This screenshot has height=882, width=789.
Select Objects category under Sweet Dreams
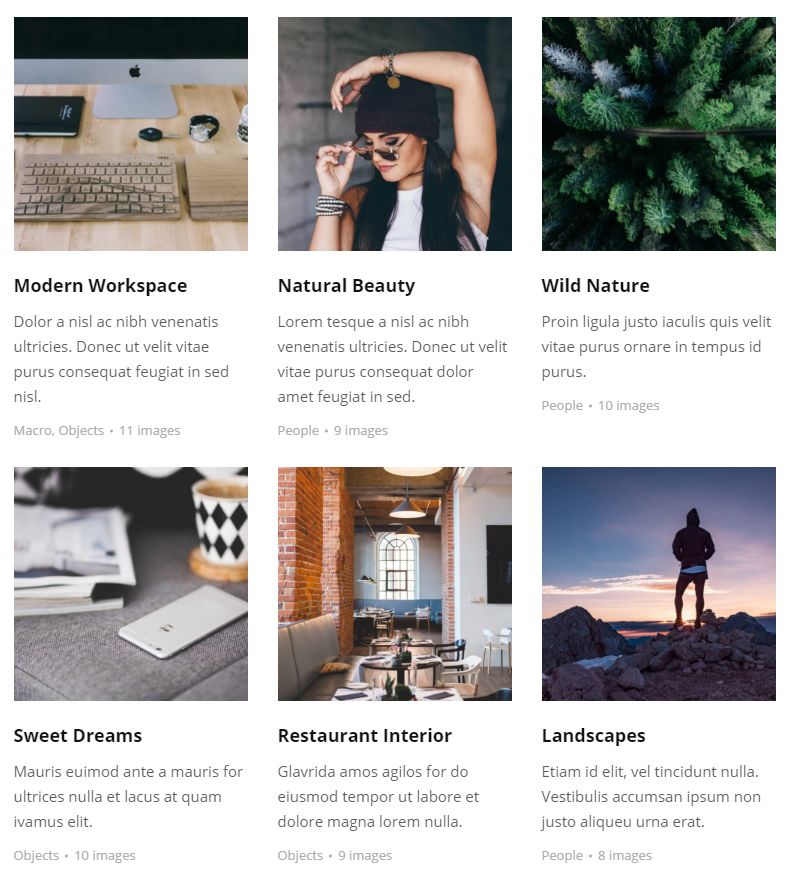point(37,856)
